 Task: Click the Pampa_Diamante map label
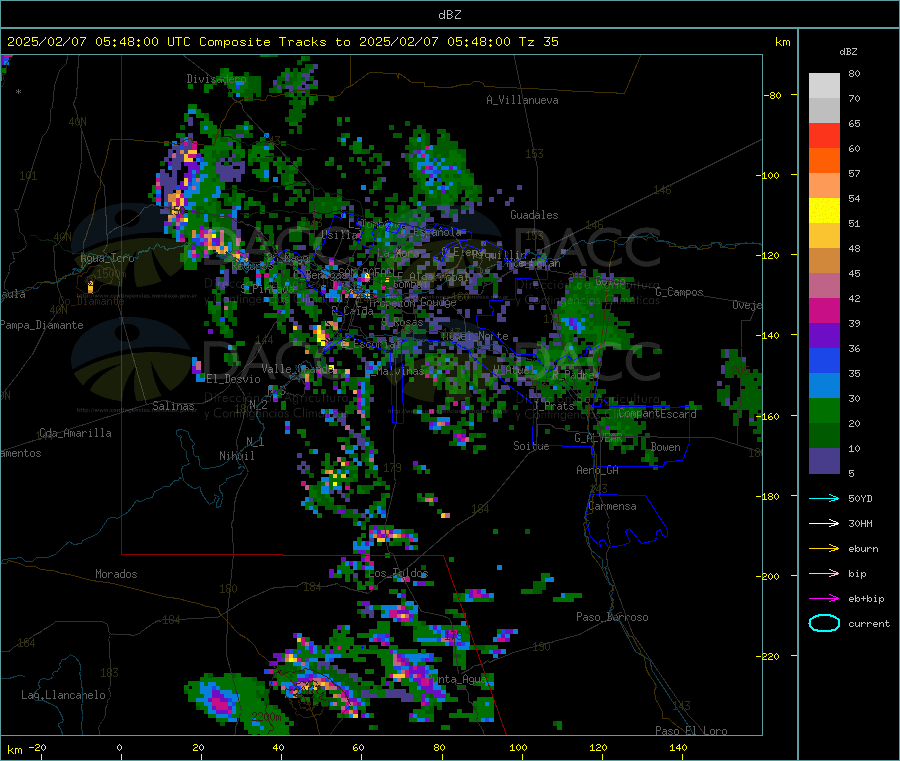(41, 325)
